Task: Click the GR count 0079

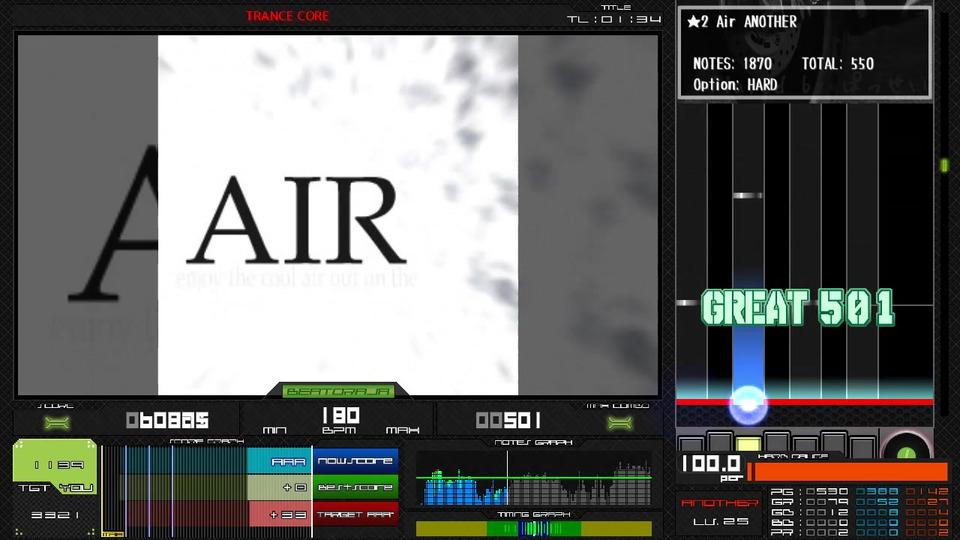Action: [827, 502]
